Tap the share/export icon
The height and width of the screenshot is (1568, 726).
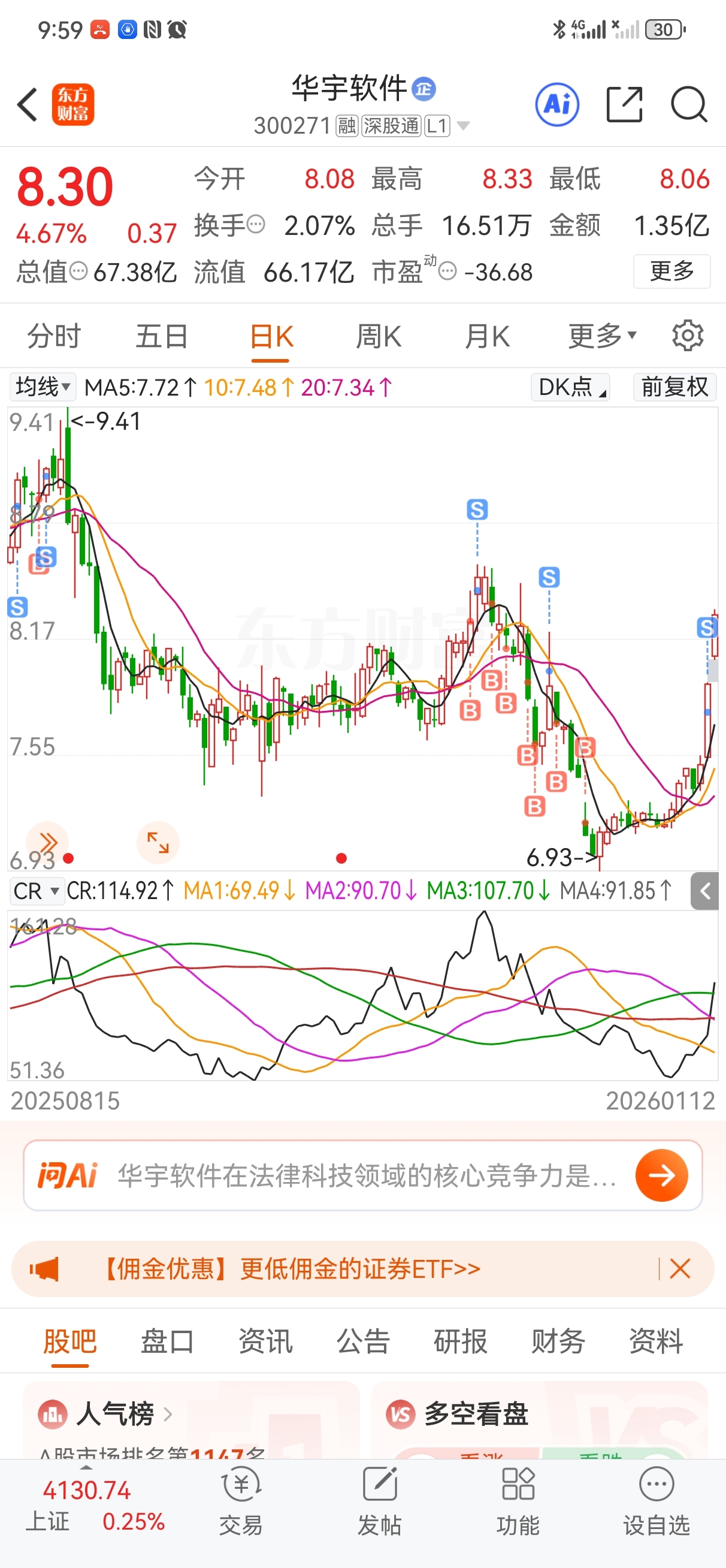(x=625, y=105)
